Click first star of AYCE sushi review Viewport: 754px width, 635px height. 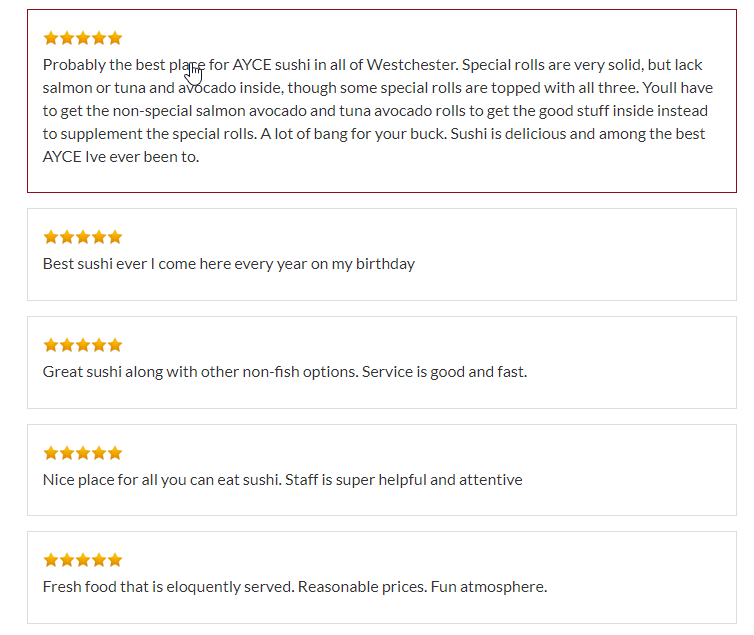pos(51,37)
